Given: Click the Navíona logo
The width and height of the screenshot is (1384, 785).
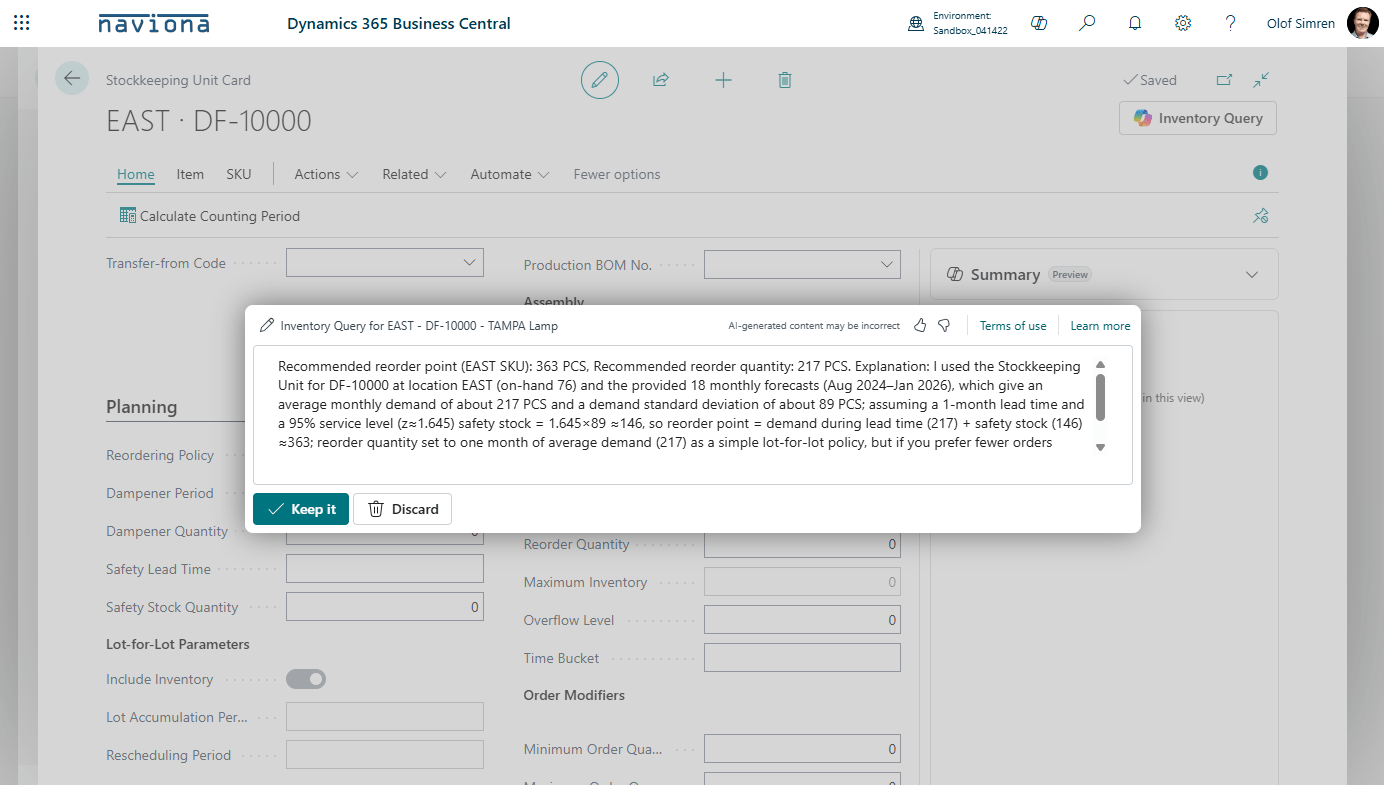Looking at the screenshot, I should (x=154, y=23).
